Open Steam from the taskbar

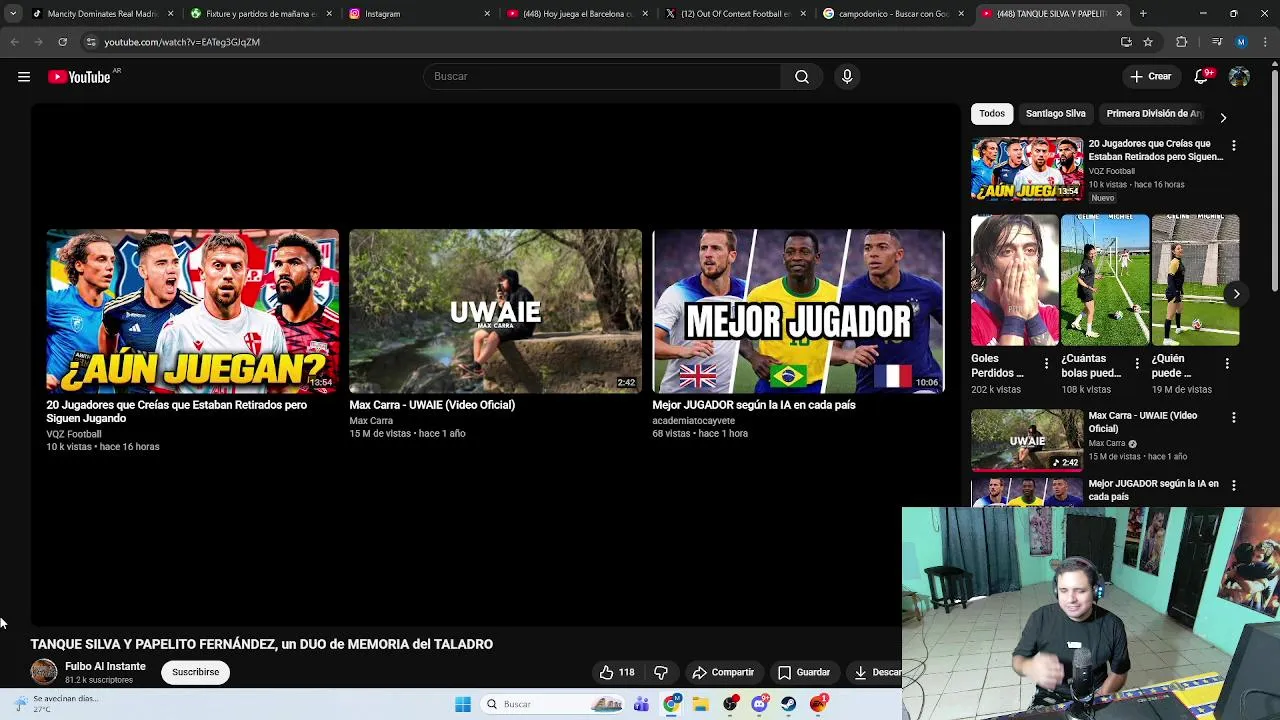pyautogui.click(x=789, y=704)
